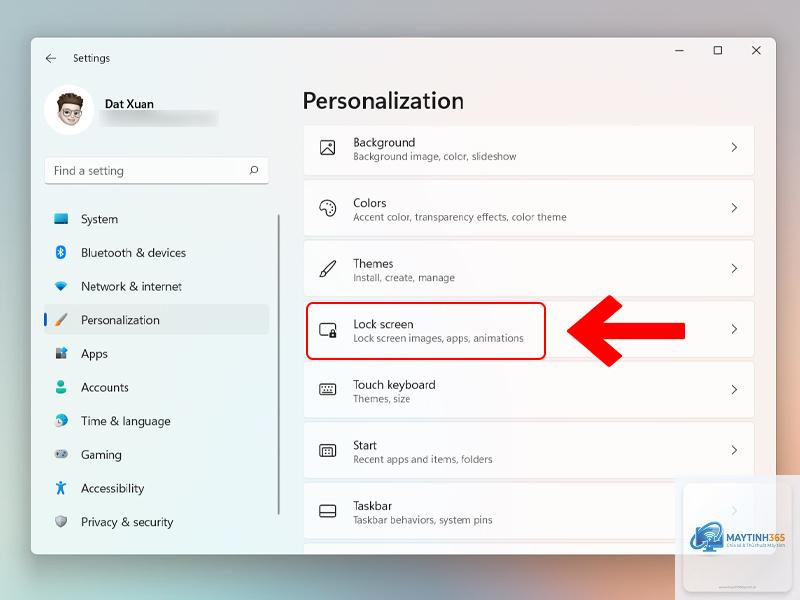Go to Bluetooth & devices label
This screenshot has height=600, width=800.
coord(133,253)
